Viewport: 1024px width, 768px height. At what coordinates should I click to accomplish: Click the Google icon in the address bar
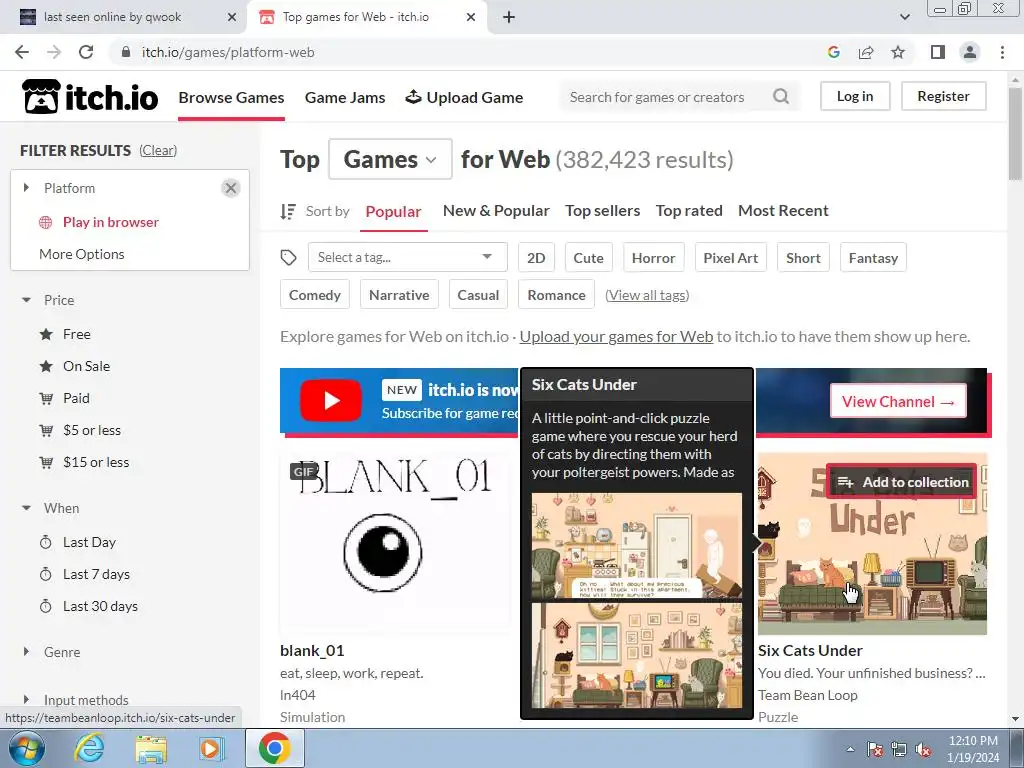click(x=833, y=52)
